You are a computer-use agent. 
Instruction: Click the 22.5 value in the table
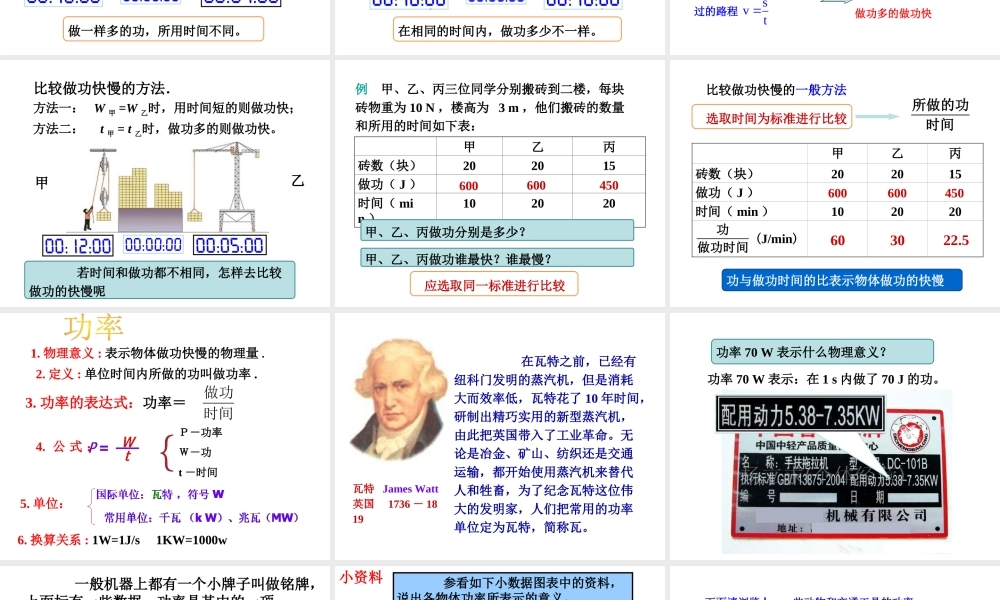tap(955, 240)
